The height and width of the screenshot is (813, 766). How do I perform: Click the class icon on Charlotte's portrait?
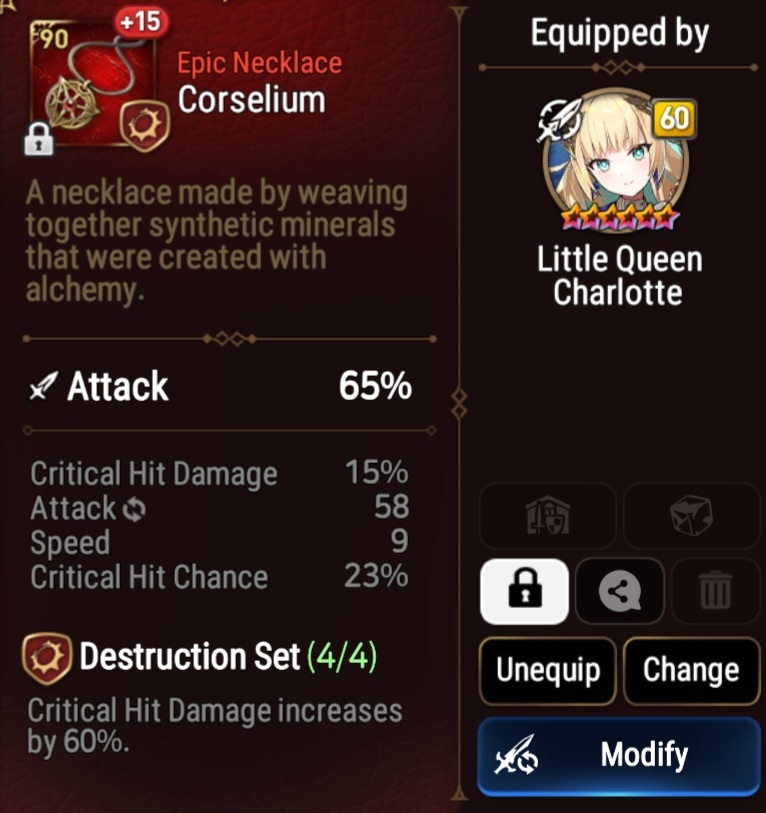pyautogui.click(x=559, y=120)
